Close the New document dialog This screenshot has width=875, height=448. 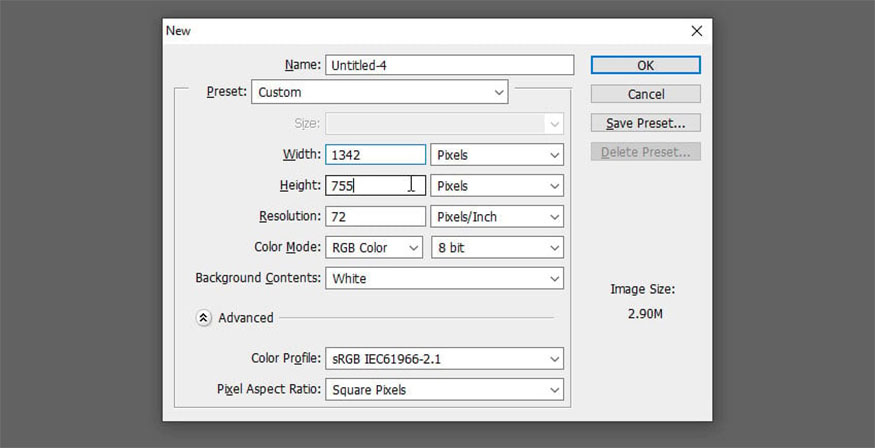[696, 31]
